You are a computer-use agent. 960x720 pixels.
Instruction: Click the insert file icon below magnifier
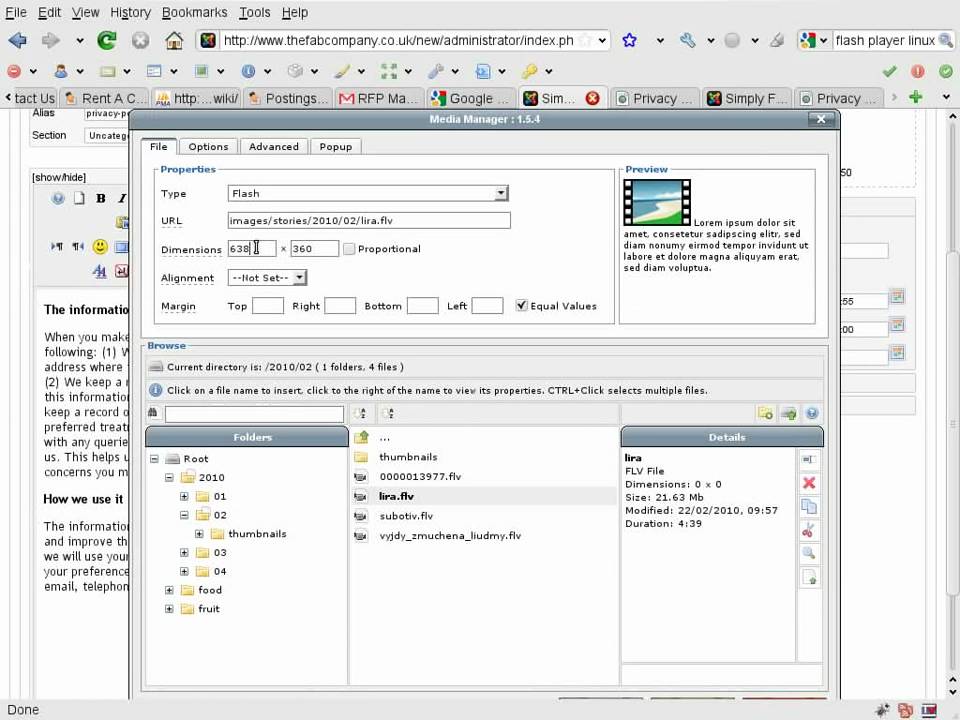(x=809, y=577)
